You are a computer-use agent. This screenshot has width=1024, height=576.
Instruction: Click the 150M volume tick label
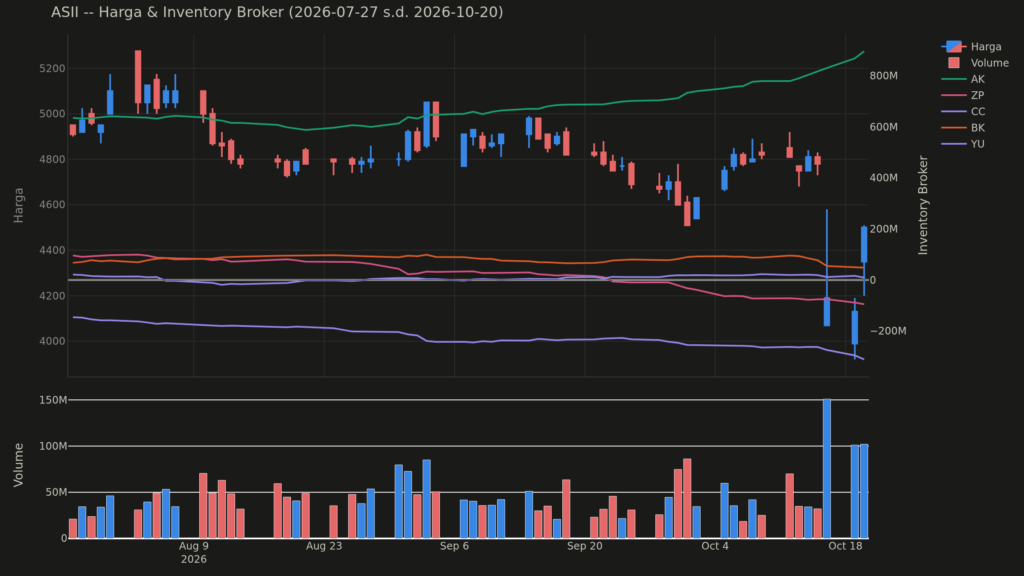pyautogui.click(x=54, y=400)
